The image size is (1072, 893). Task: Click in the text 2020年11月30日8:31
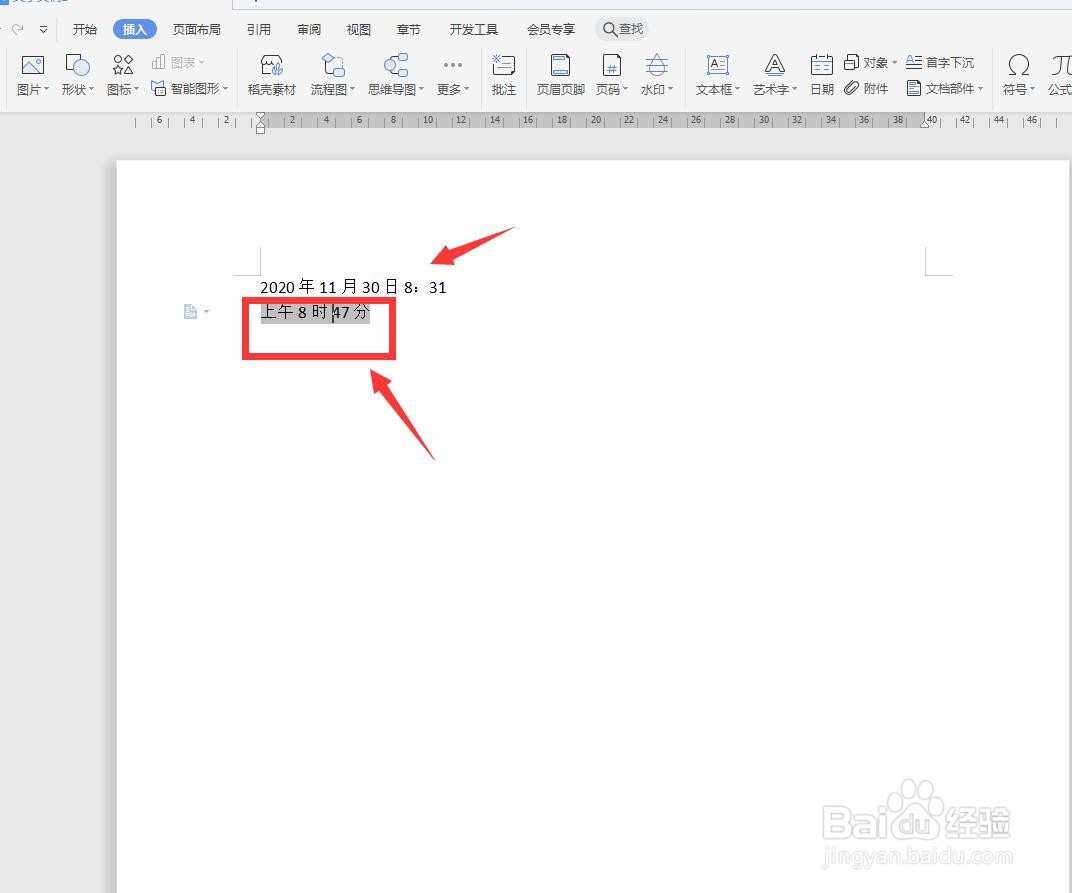353,287
